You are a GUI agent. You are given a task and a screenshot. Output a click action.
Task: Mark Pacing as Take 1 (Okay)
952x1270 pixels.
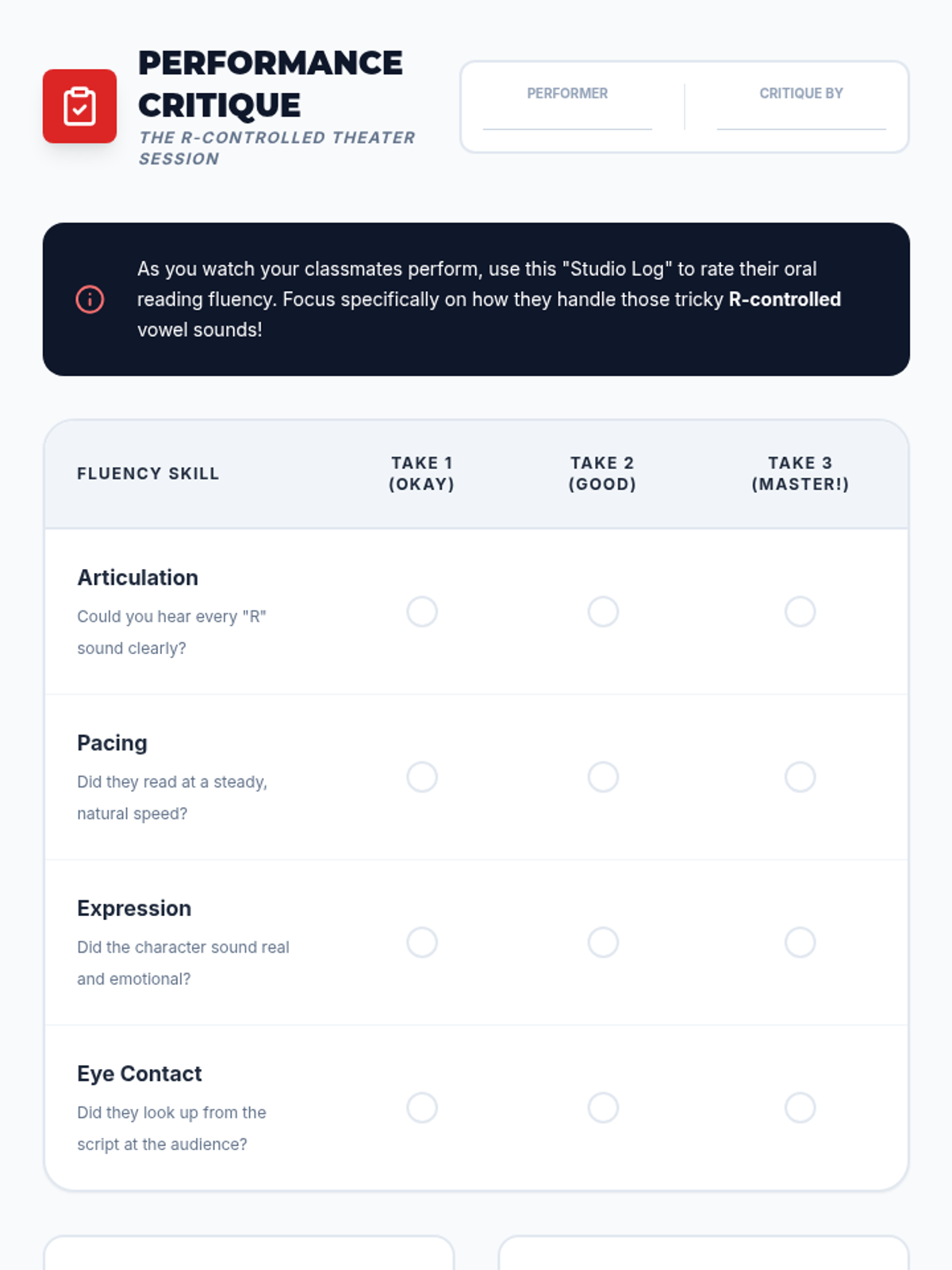(x=422, y=777)
